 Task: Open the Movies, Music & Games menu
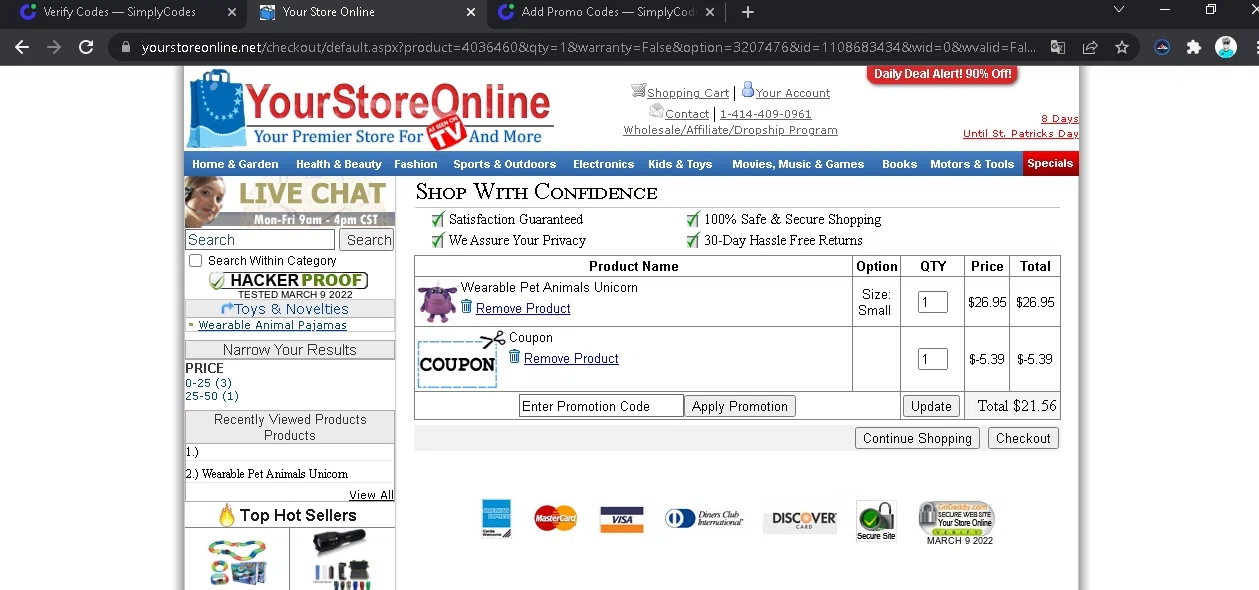point(798,164)
